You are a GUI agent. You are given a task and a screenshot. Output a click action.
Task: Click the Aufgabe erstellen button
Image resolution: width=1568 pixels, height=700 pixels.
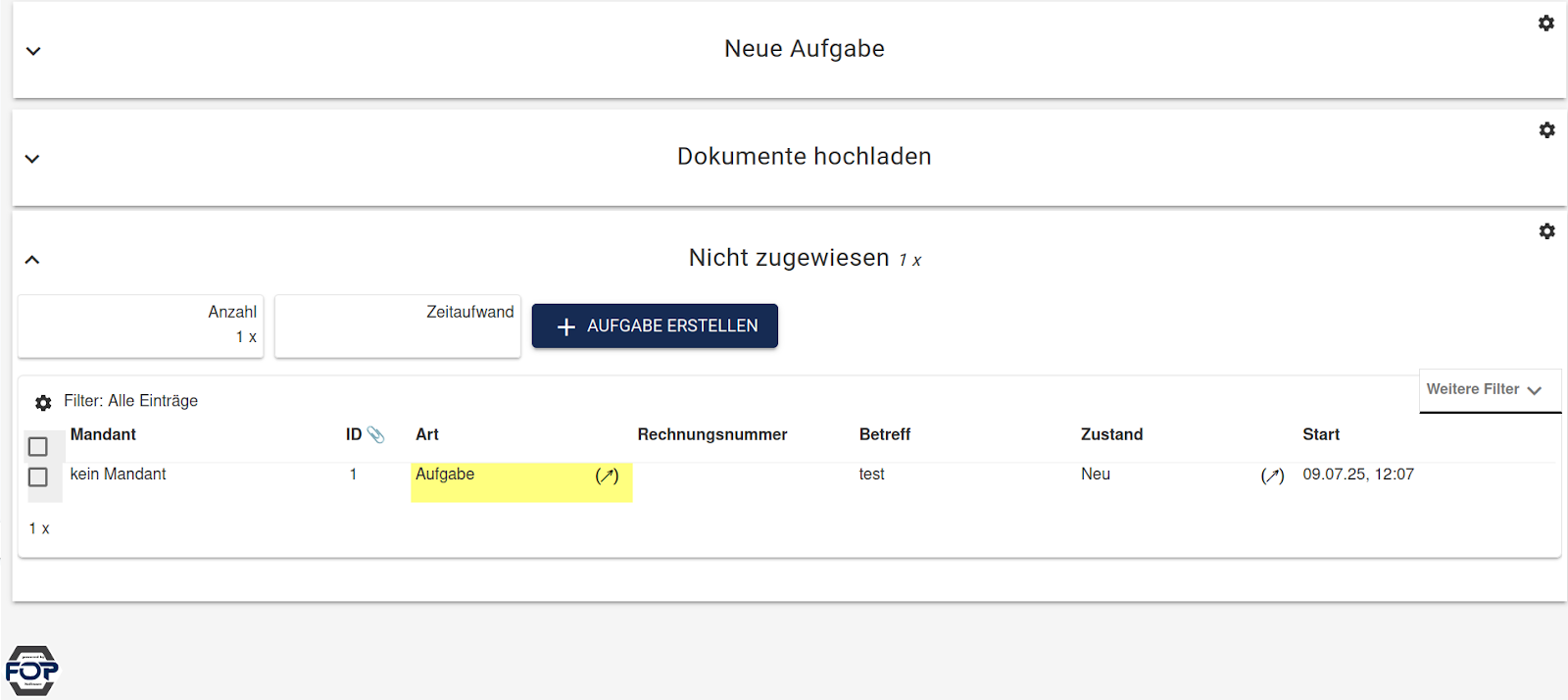[x=655, y=325]
